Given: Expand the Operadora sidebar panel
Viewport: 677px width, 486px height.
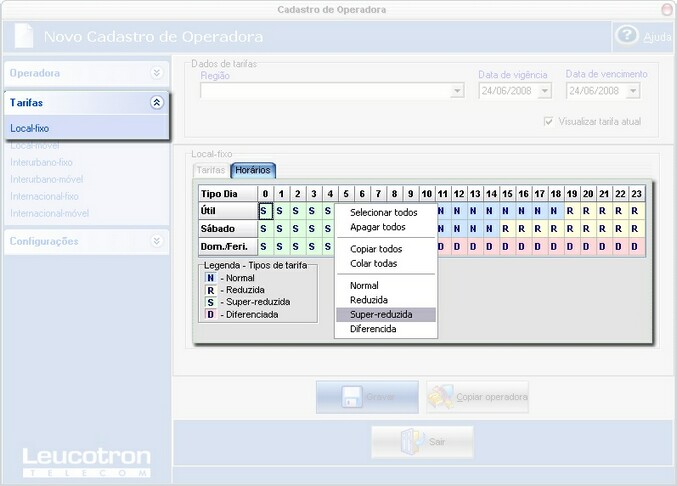Looking at the screenshot, I should tap(157, 73).
